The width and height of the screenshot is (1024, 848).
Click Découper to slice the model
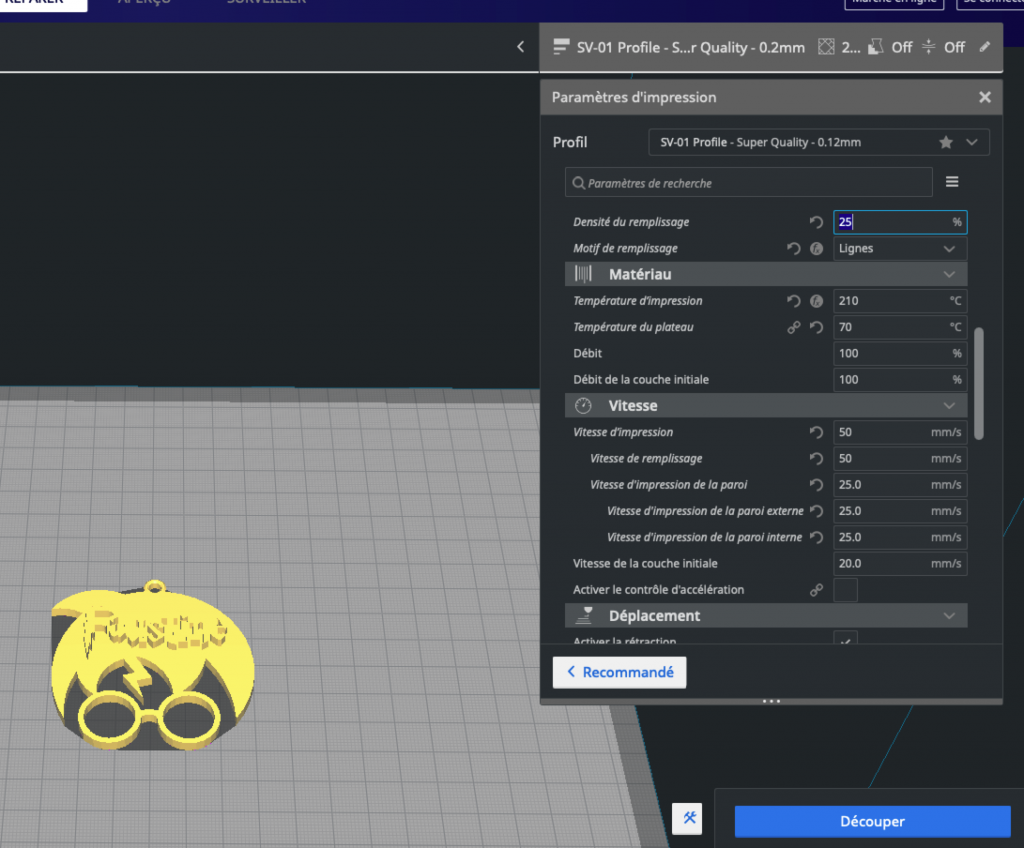pyautogui.click(x=872, y=821)
